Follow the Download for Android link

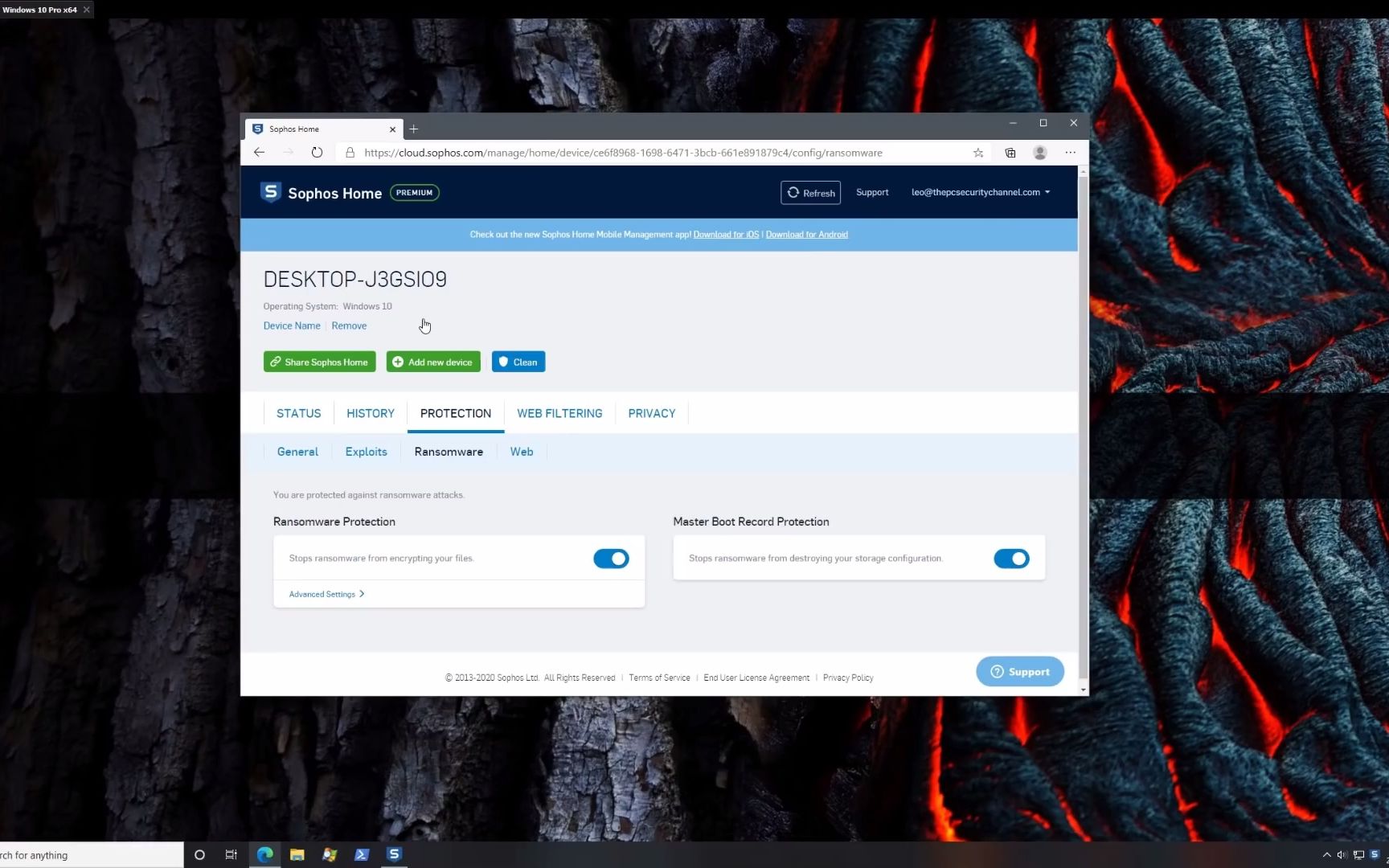click(x=806, y=235)
